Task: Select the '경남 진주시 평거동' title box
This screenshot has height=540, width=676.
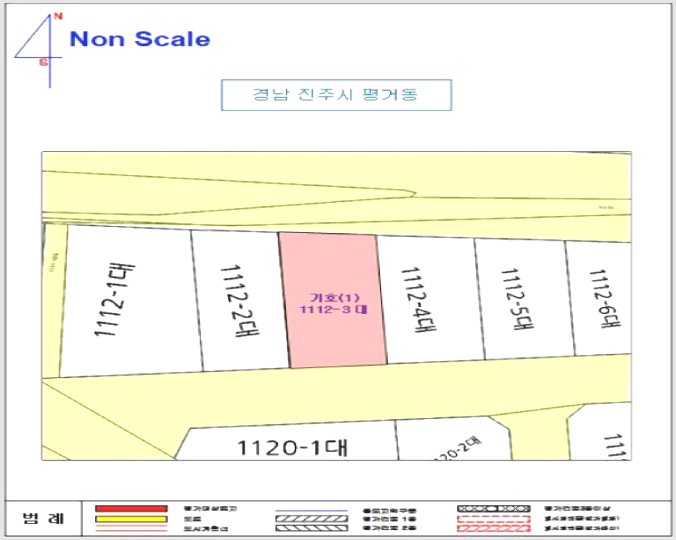Action: pos(336,95)
